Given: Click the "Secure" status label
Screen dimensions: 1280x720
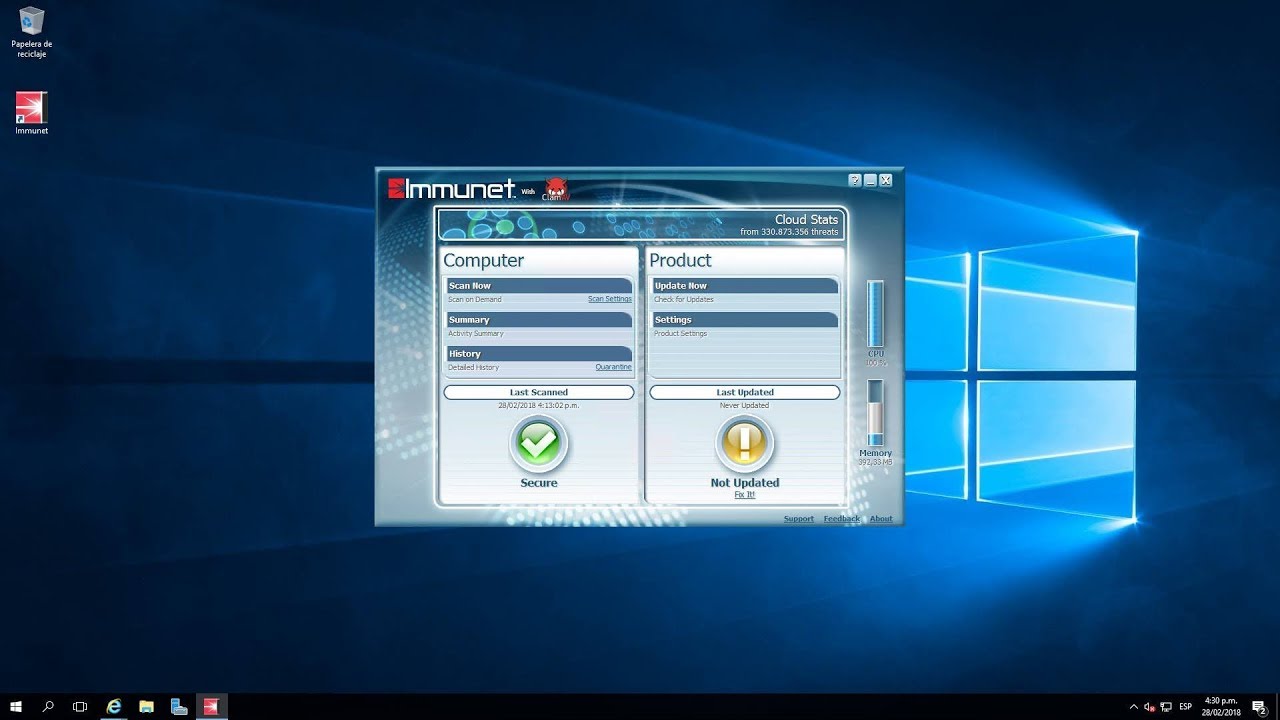Looking at the screenshot, I should pos(539,483).
